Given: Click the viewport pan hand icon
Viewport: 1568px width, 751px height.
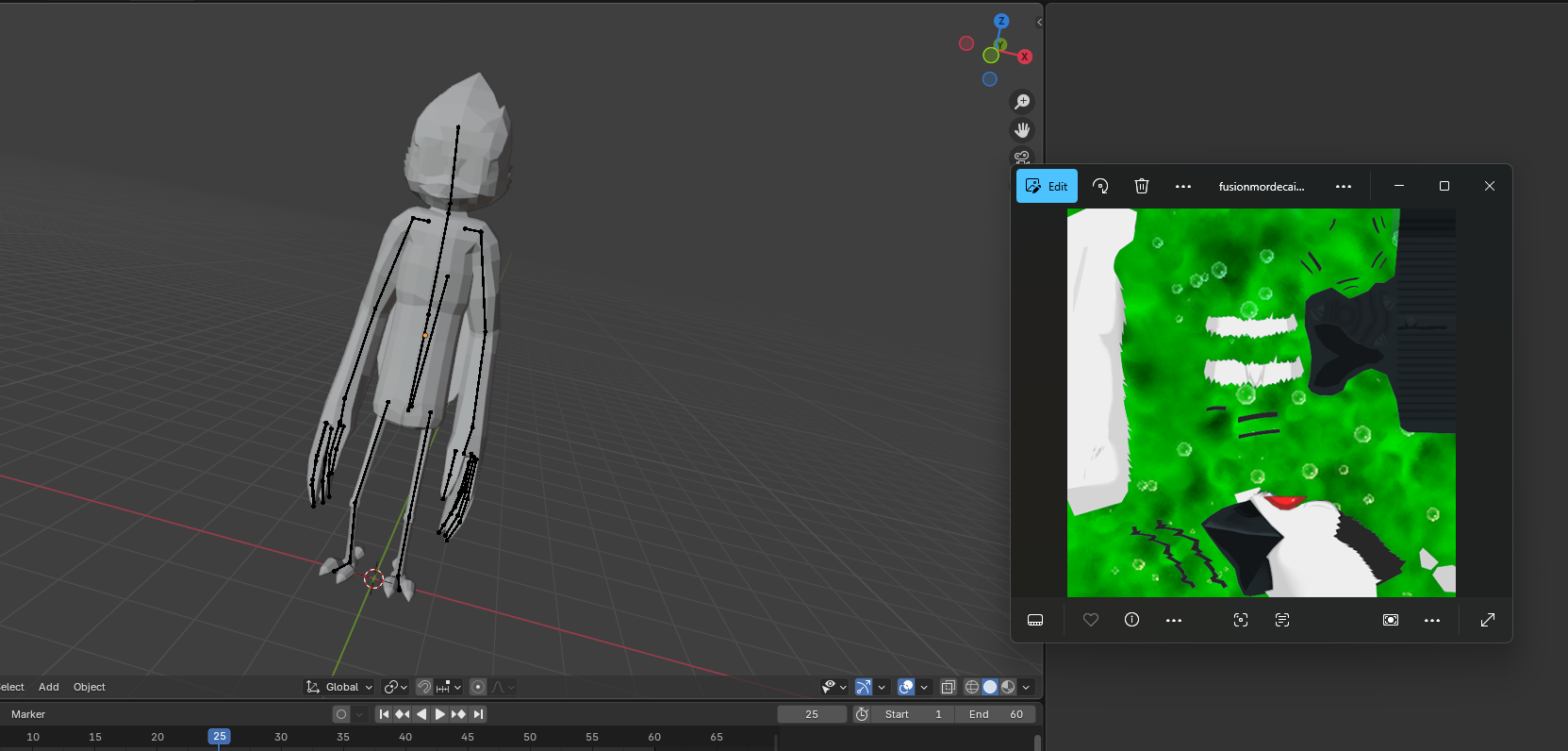Looking at the screenshot, I should click(x=1022, y=130).
